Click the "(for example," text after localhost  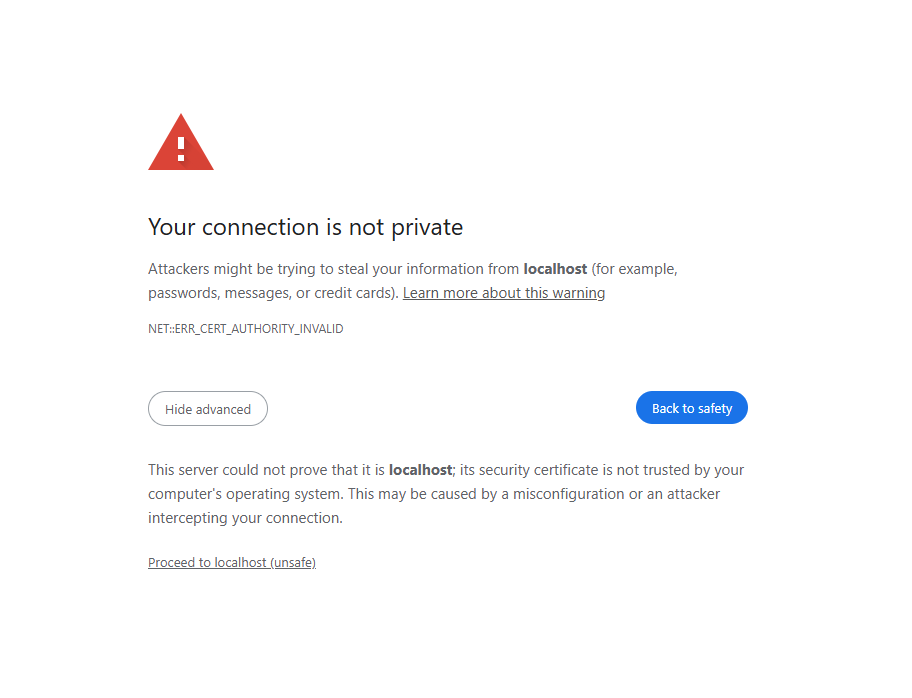(x=634, y=269)
